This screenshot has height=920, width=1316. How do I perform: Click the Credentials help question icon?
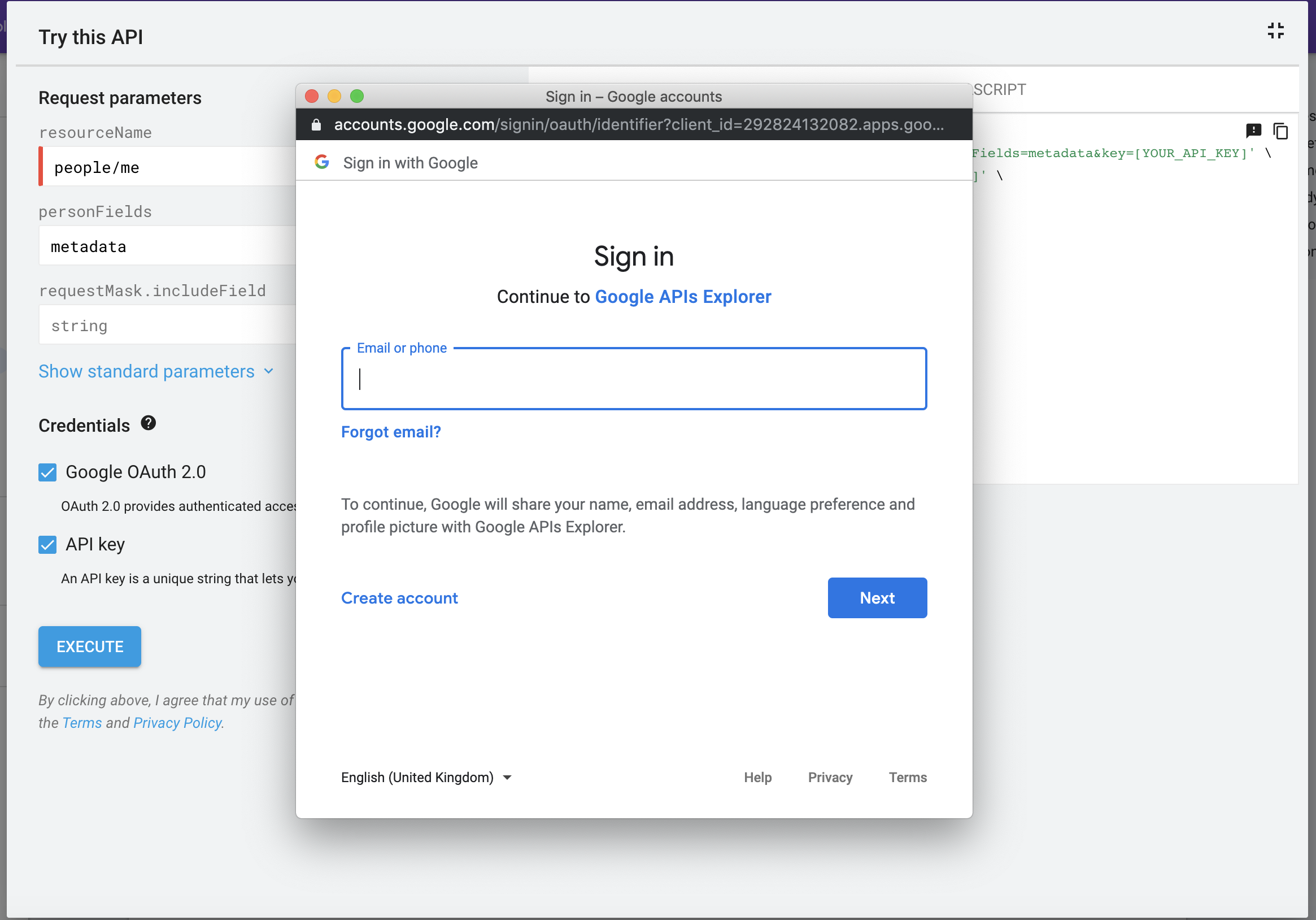pyautogui.click(x=149, y=423)
